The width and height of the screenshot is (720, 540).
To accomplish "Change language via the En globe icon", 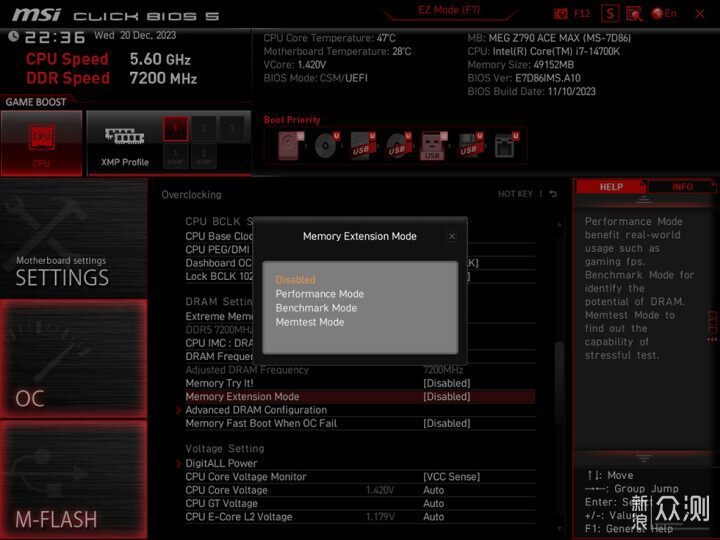I will click(664, 13).
